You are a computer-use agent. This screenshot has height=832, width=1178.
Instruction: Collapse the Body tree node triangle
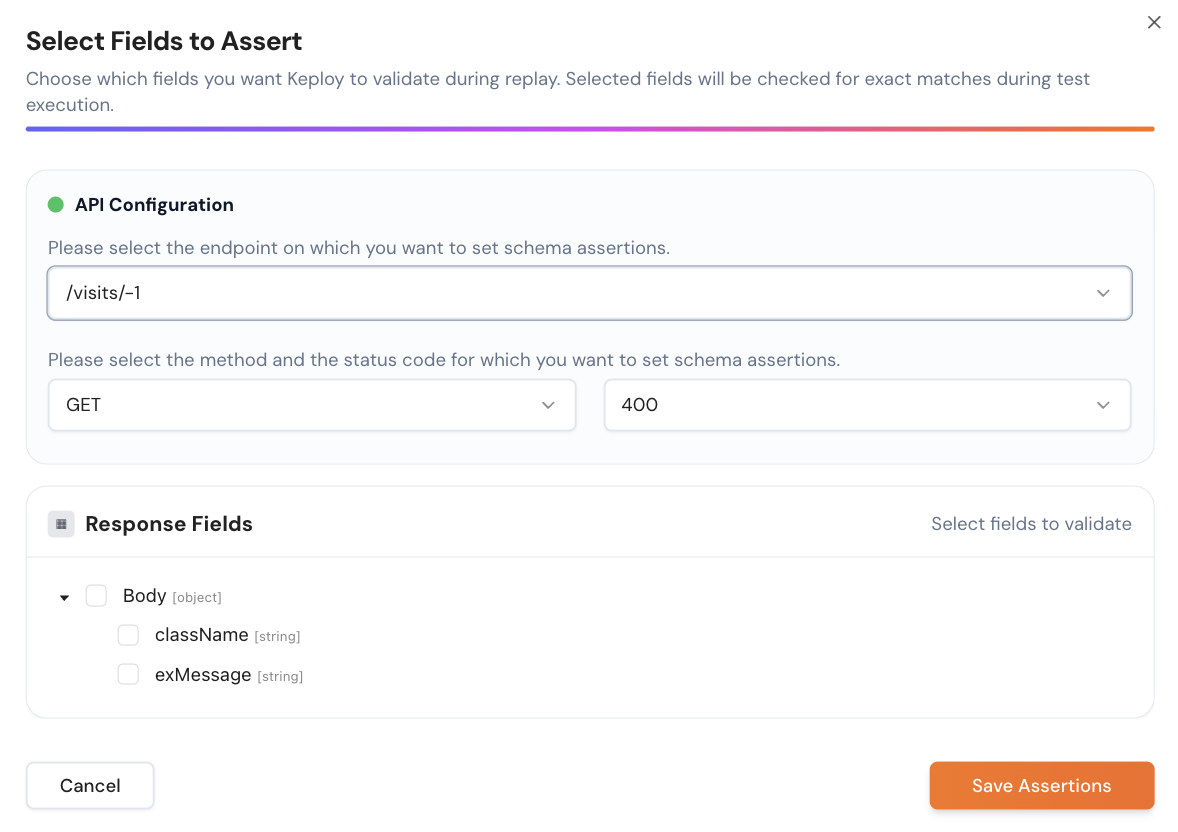65,597
